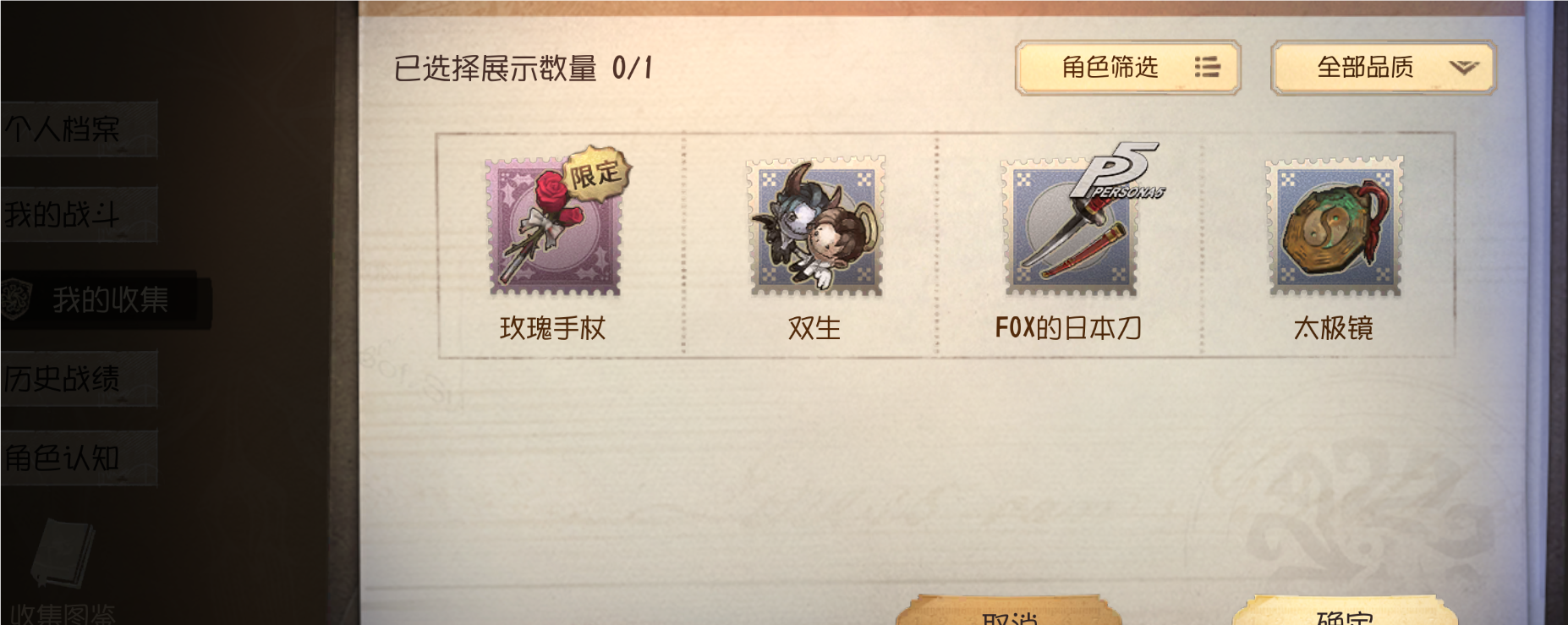Open the 收集图鉴 book icon
Image resolution: width=1568 pixels, height=625 pixels.
62,555
